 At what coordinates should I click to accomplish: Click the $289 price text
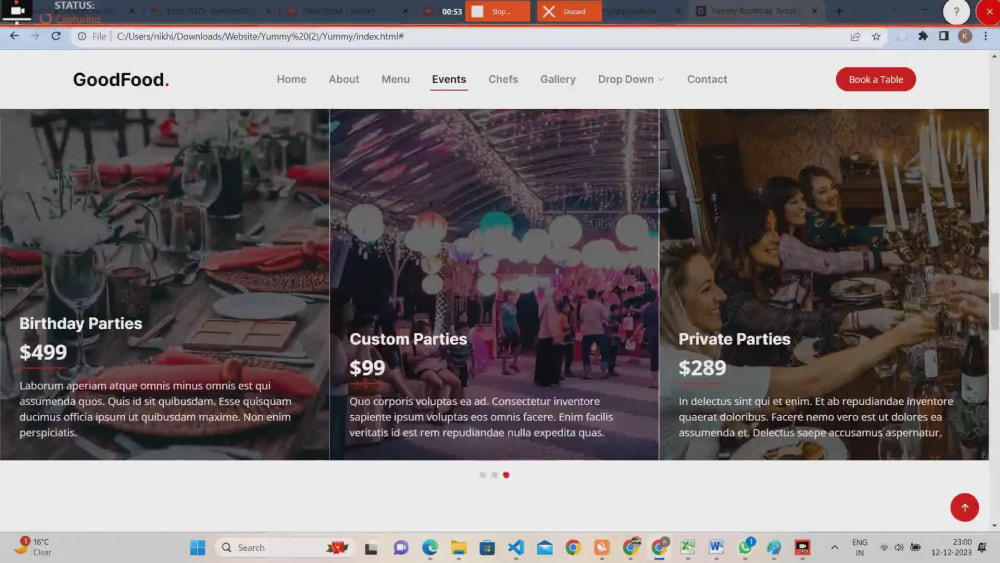point(702,368)
